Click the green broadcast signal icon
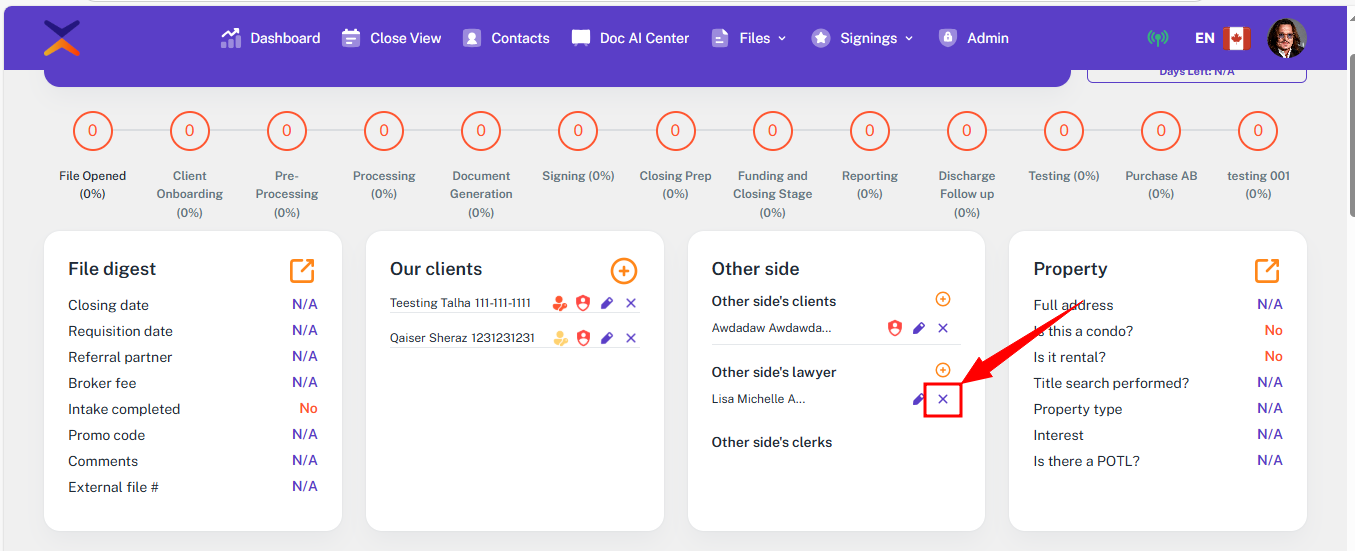Screen dimensions: 1355x551 (x=1158, y=38)
